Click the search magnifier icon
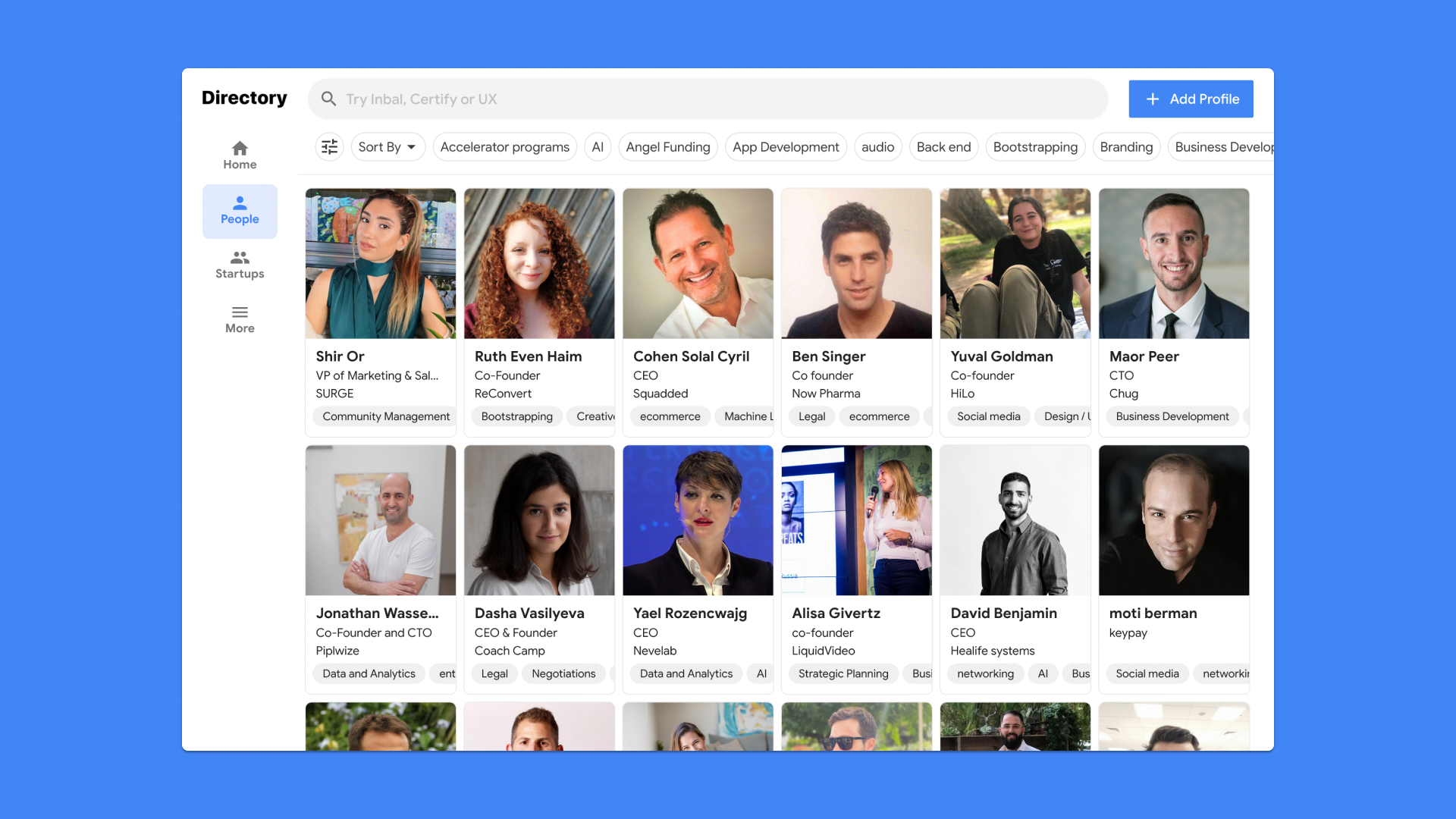 click(328, 99)
